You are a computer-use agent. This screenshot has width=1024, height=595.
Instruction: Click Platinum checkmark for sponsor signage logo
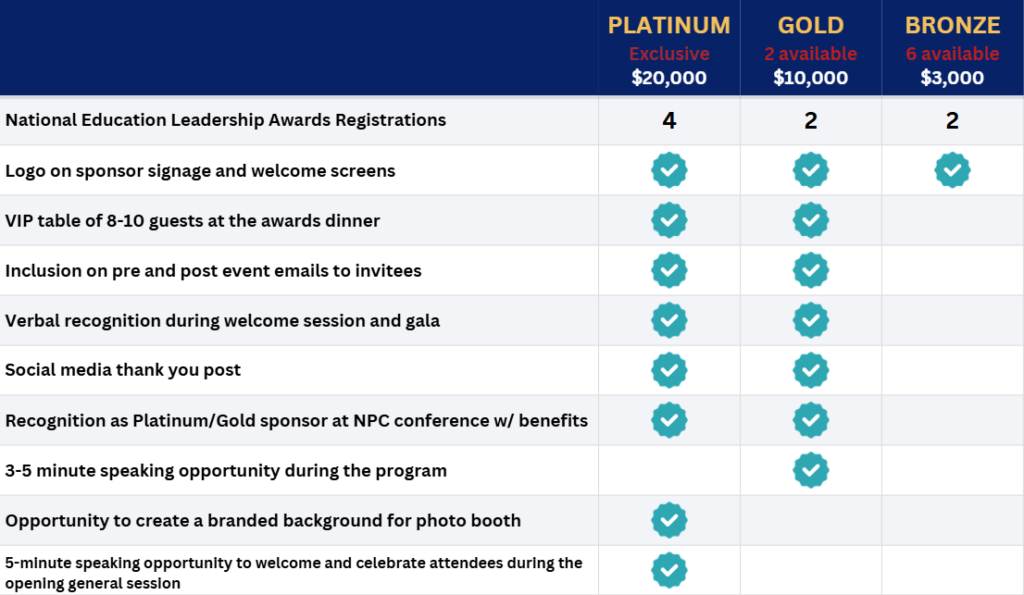click(x=669, y=170)
